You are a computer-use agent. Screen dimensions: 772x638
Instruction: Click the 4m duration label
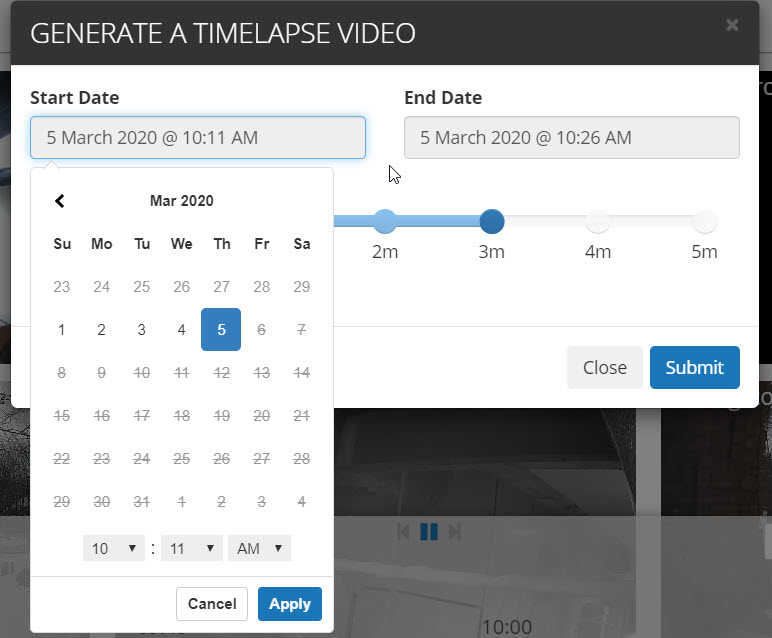pos(598,252)
